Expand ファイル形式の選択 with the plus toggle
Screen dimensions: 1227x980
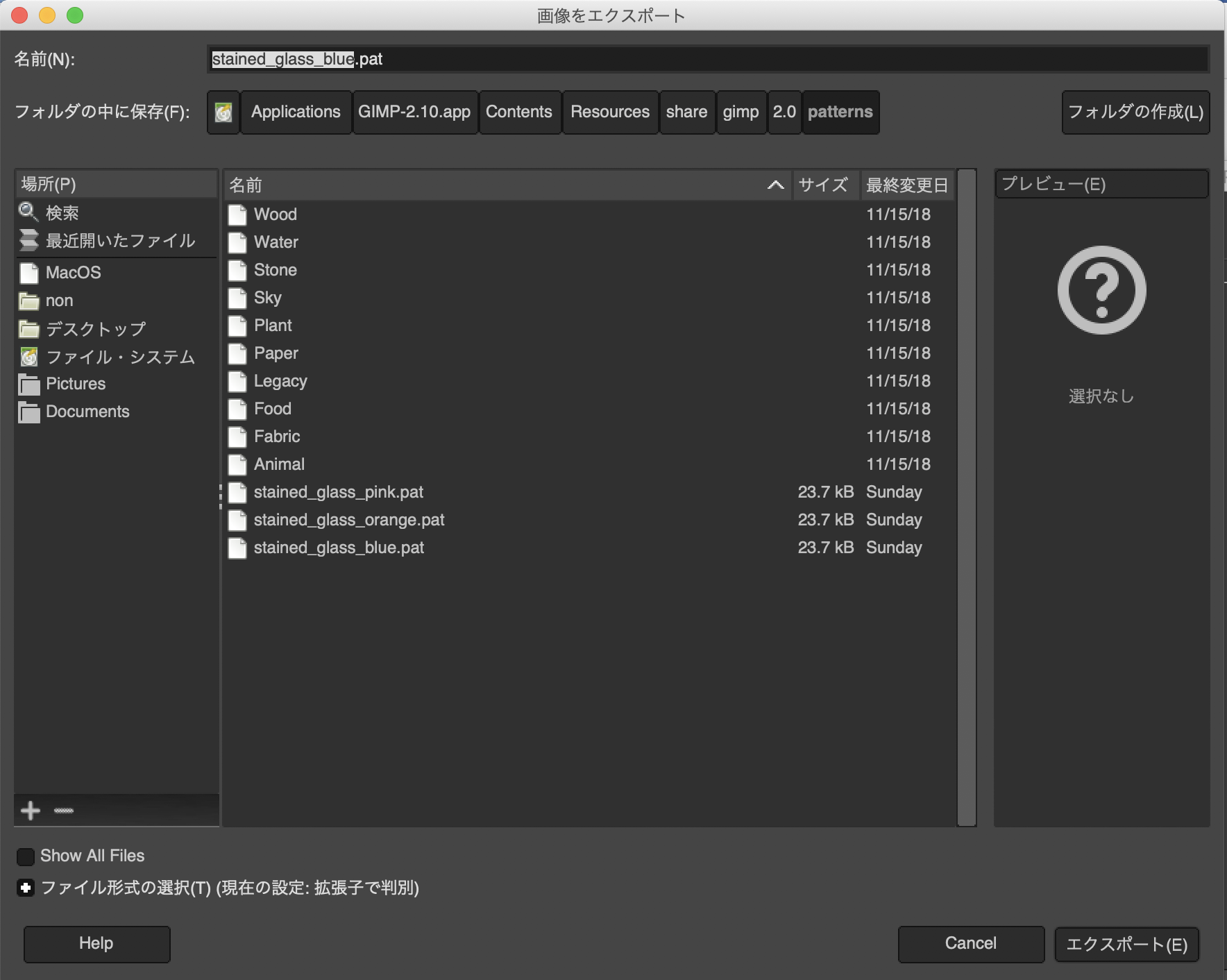click(25, 888)
